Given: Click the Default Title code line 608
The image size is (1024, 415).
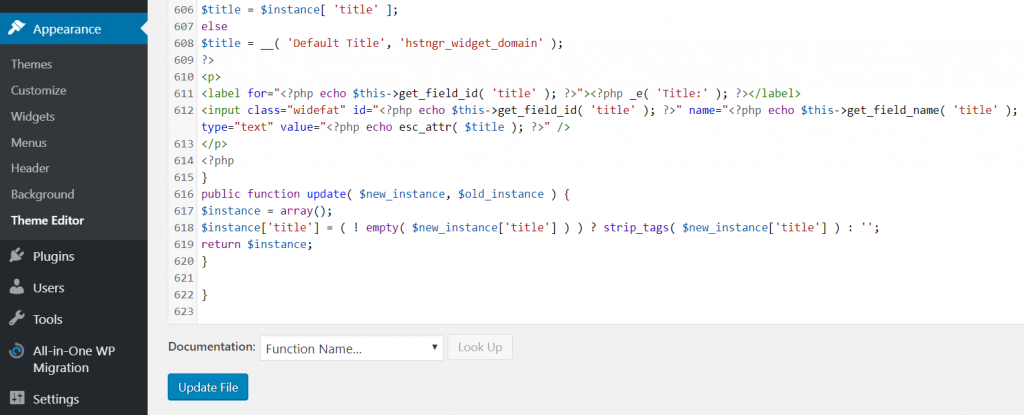Looking at the screenshot, I should [382, 42].
